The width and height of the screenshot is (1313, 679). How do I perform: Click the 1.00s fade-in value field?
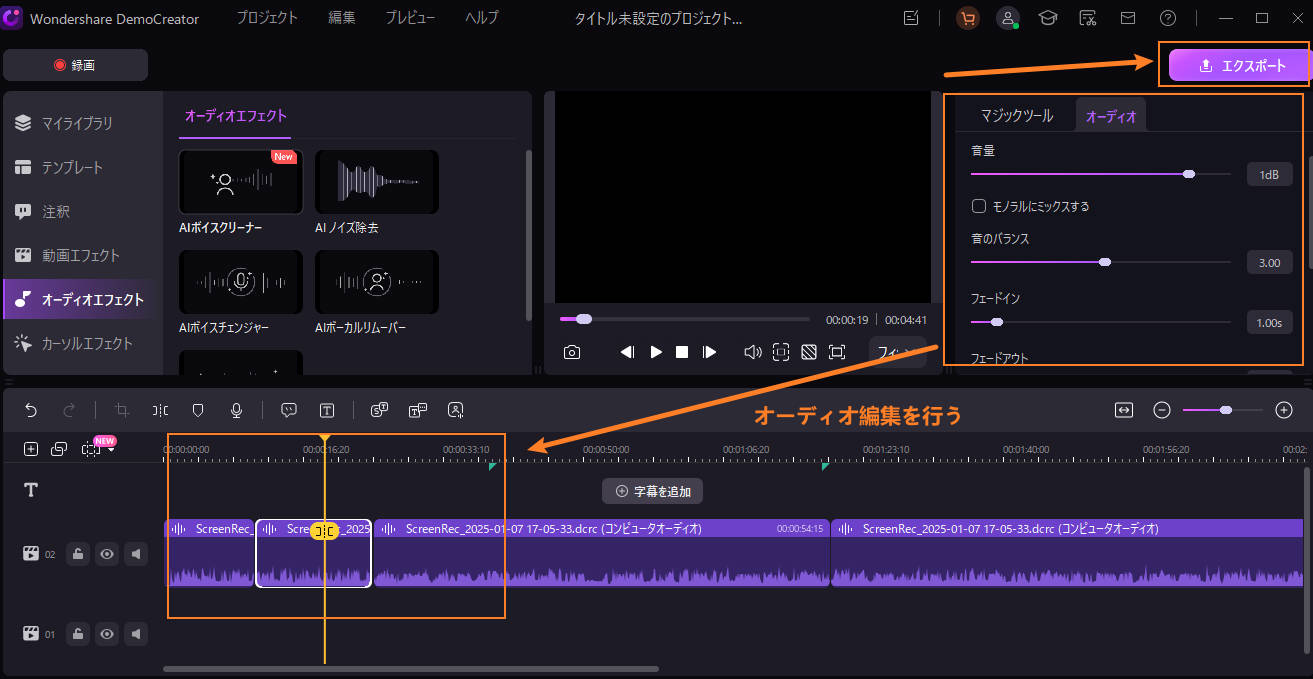[x=1269, y=322]
